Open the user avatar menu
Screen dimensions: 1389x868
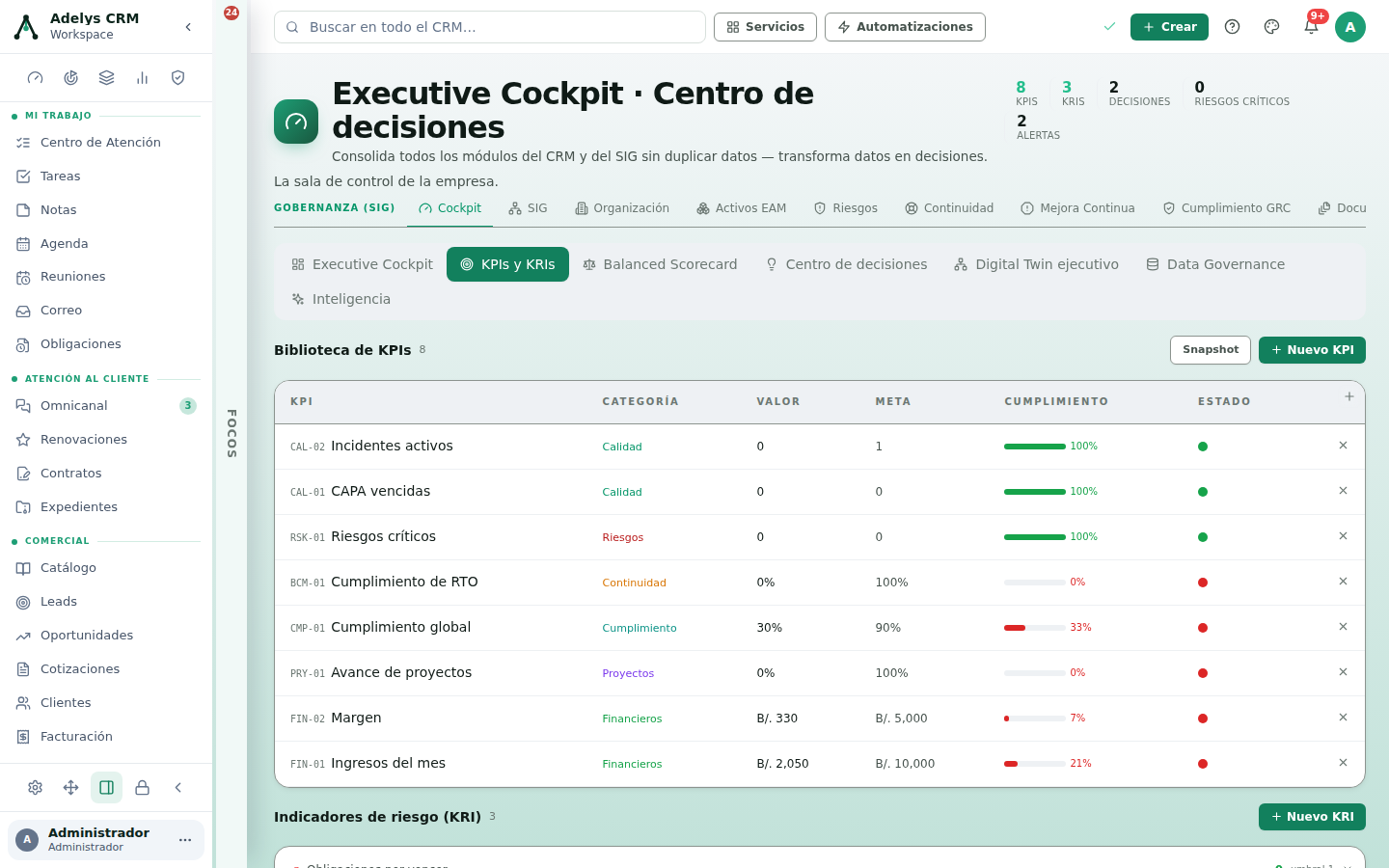pyautogui.click(x=1350, y=27)
